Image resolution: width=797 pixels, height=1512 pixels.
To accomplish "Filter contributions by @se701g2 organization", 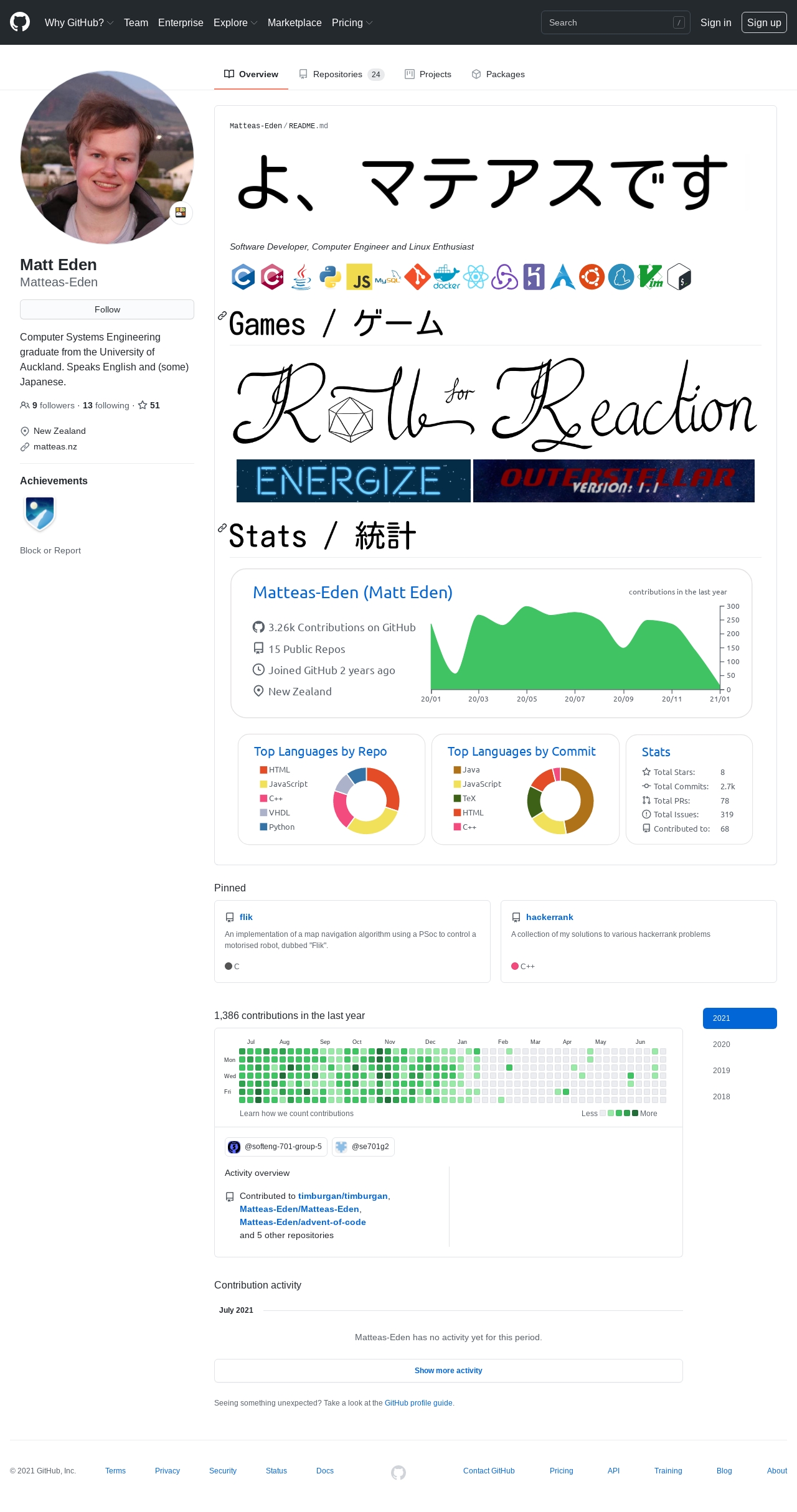I will (363, 1147).
